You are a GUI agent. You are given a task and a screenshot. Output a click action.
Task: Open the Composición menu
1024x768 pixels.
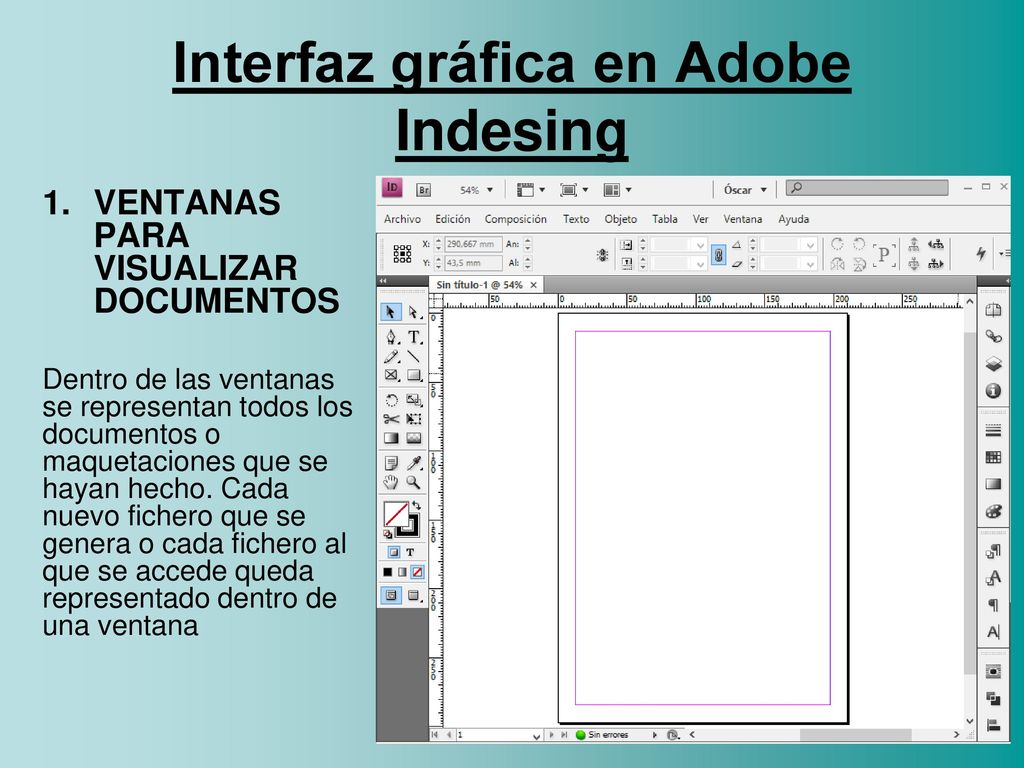[515, 219]
